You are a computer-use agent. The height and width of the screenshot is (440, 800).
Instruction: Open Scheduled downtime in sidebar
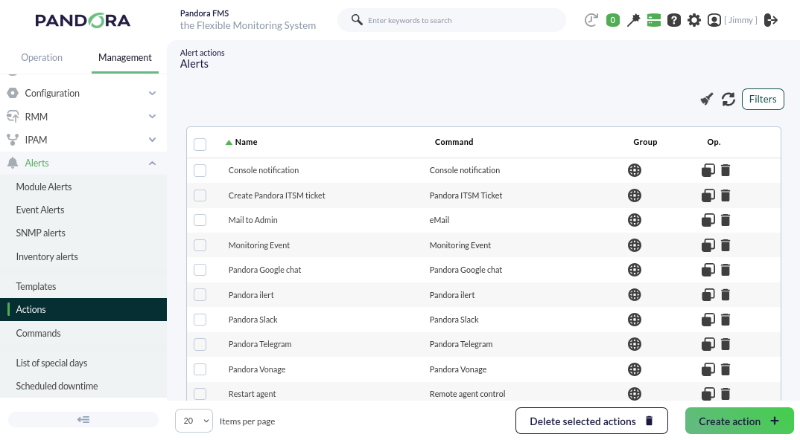click(x=57, y=386)
